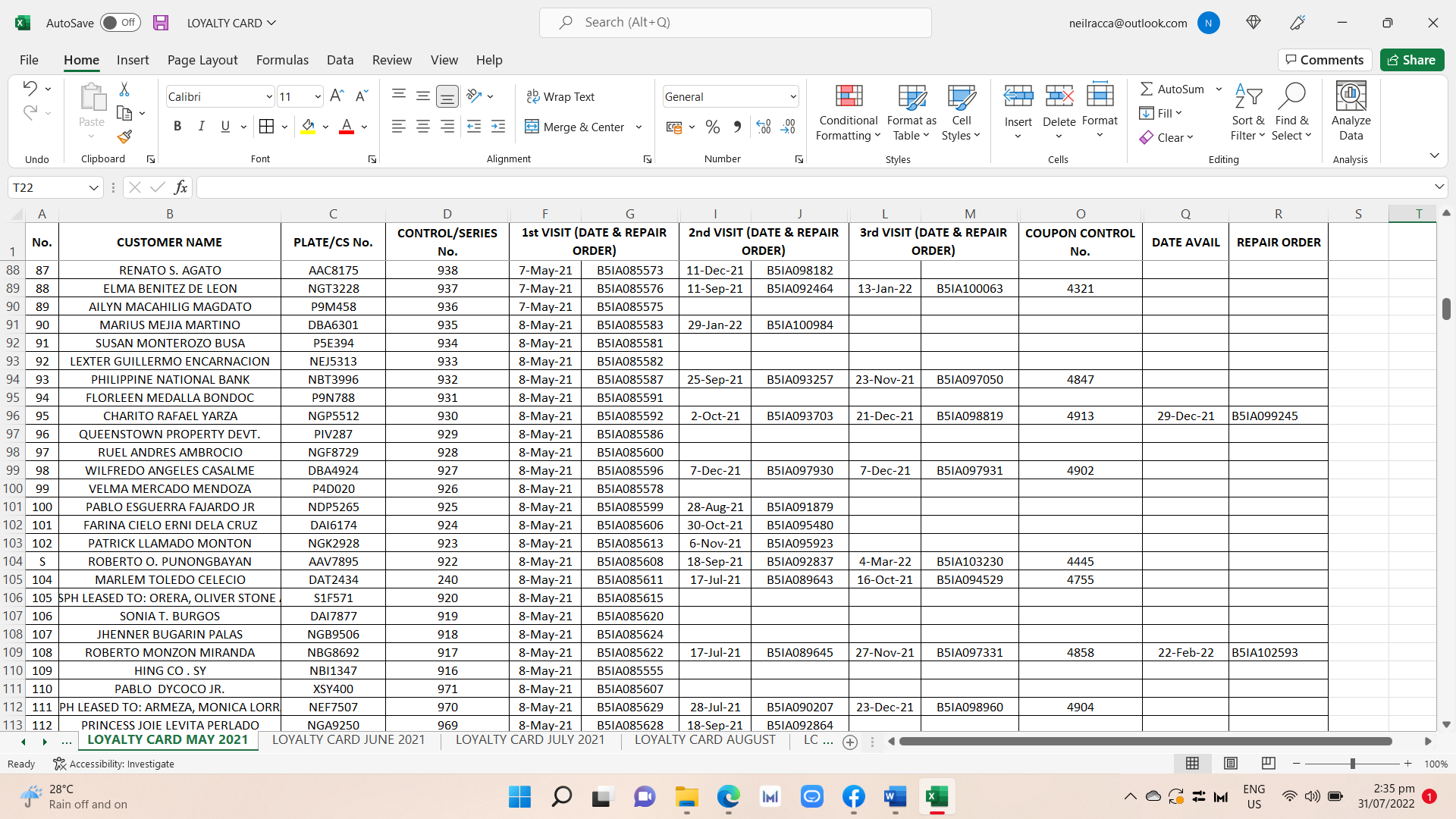Toggle the AutoSave switch
Image resolution: width=1456 pixels, height=819 pixels.
[x=120, y=23]
